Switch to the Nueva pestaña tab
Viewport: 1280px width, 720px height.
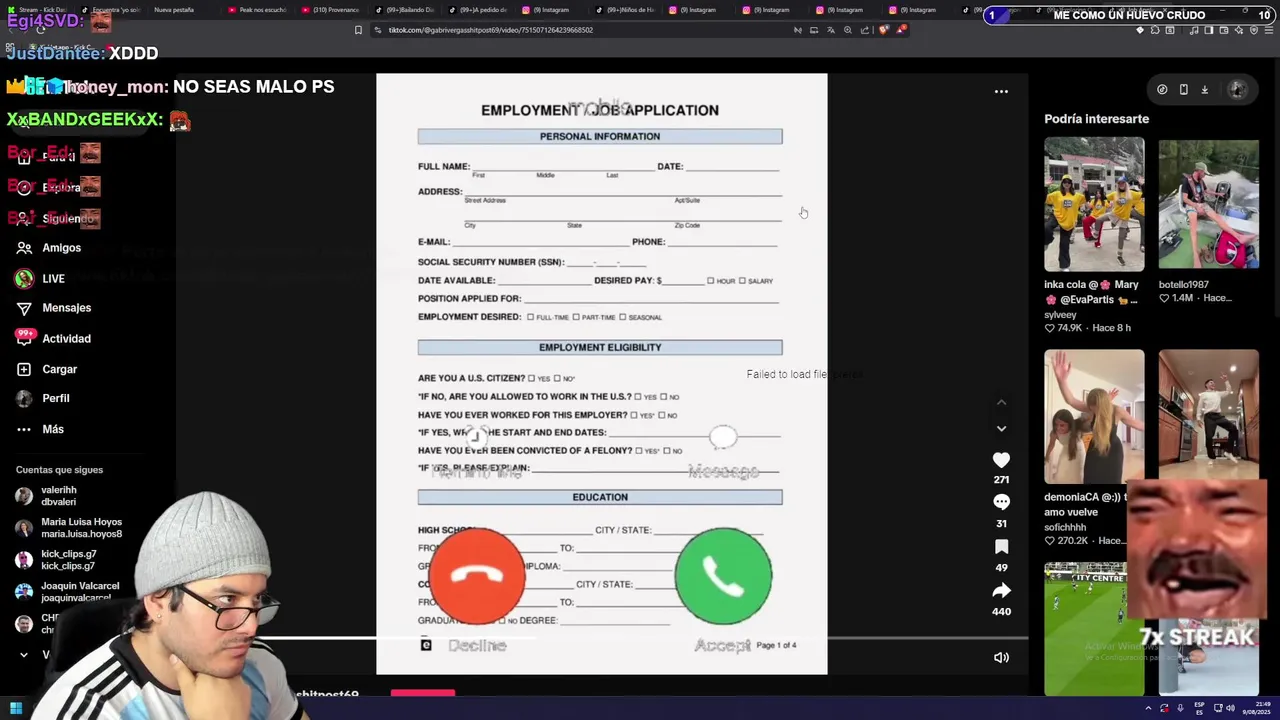(172, 10)
